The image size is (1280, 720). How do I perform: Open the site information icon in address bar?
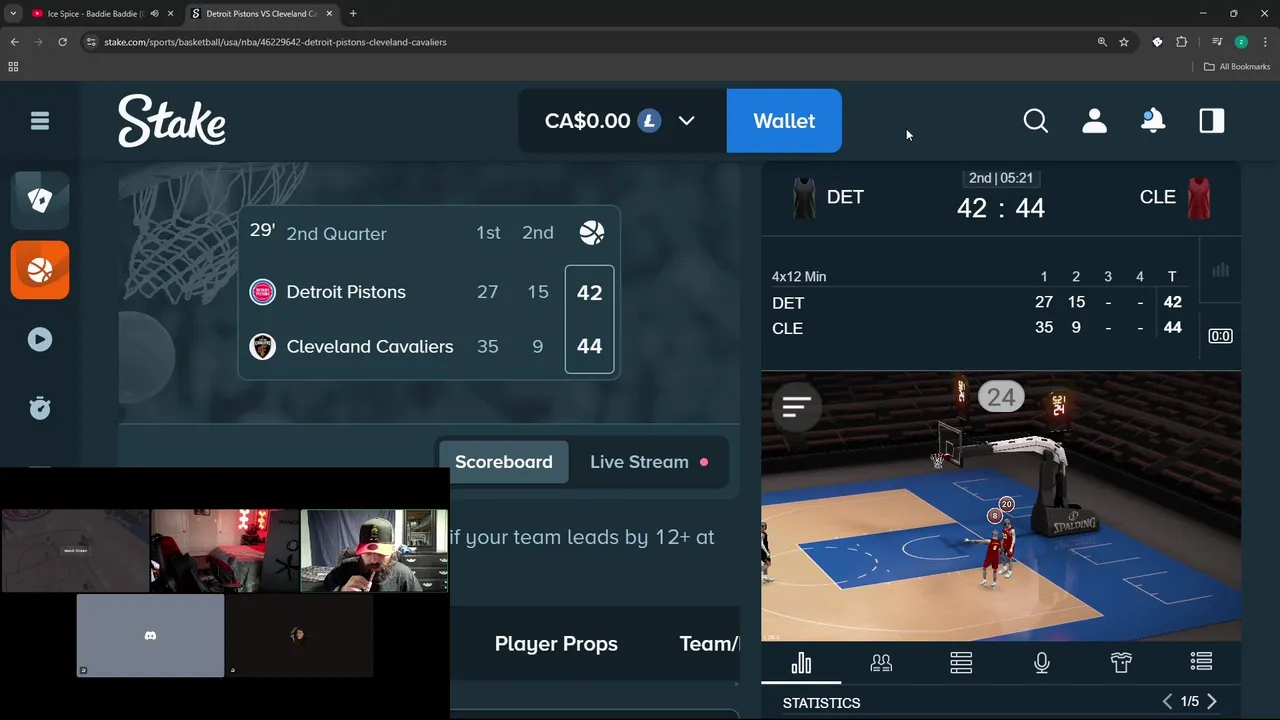tap(91, 42)
